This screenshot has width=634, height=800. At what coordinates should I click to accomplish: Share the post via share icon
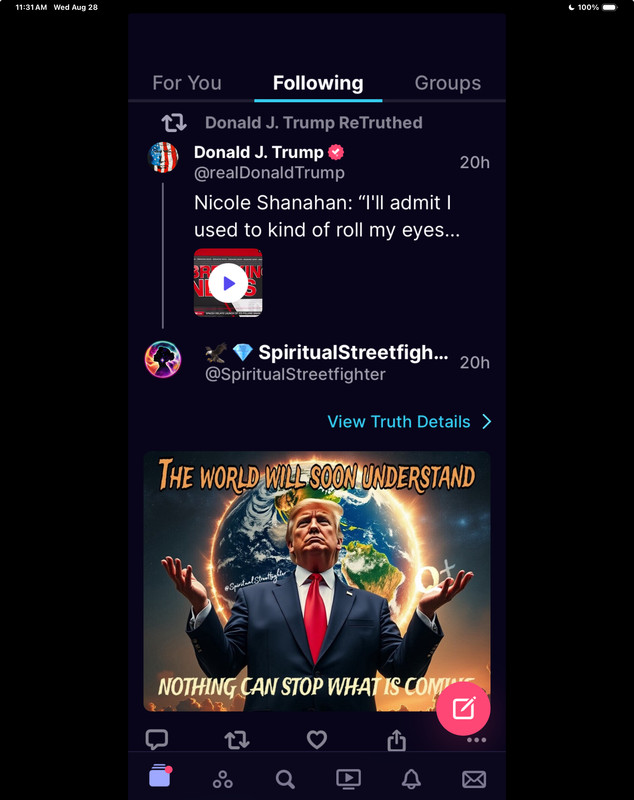396,739
